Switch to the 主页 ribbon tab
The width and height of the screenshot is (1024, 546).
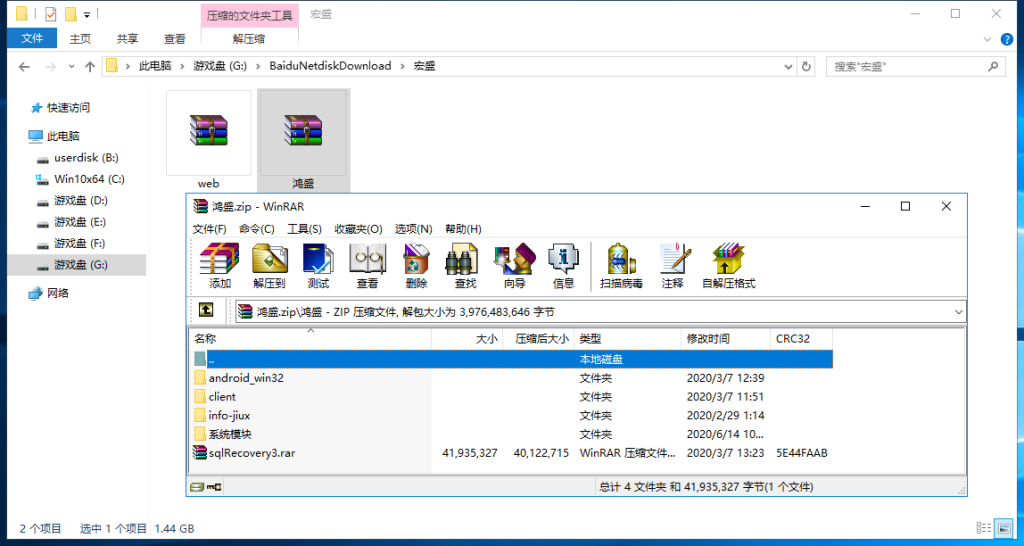(80, 39)
